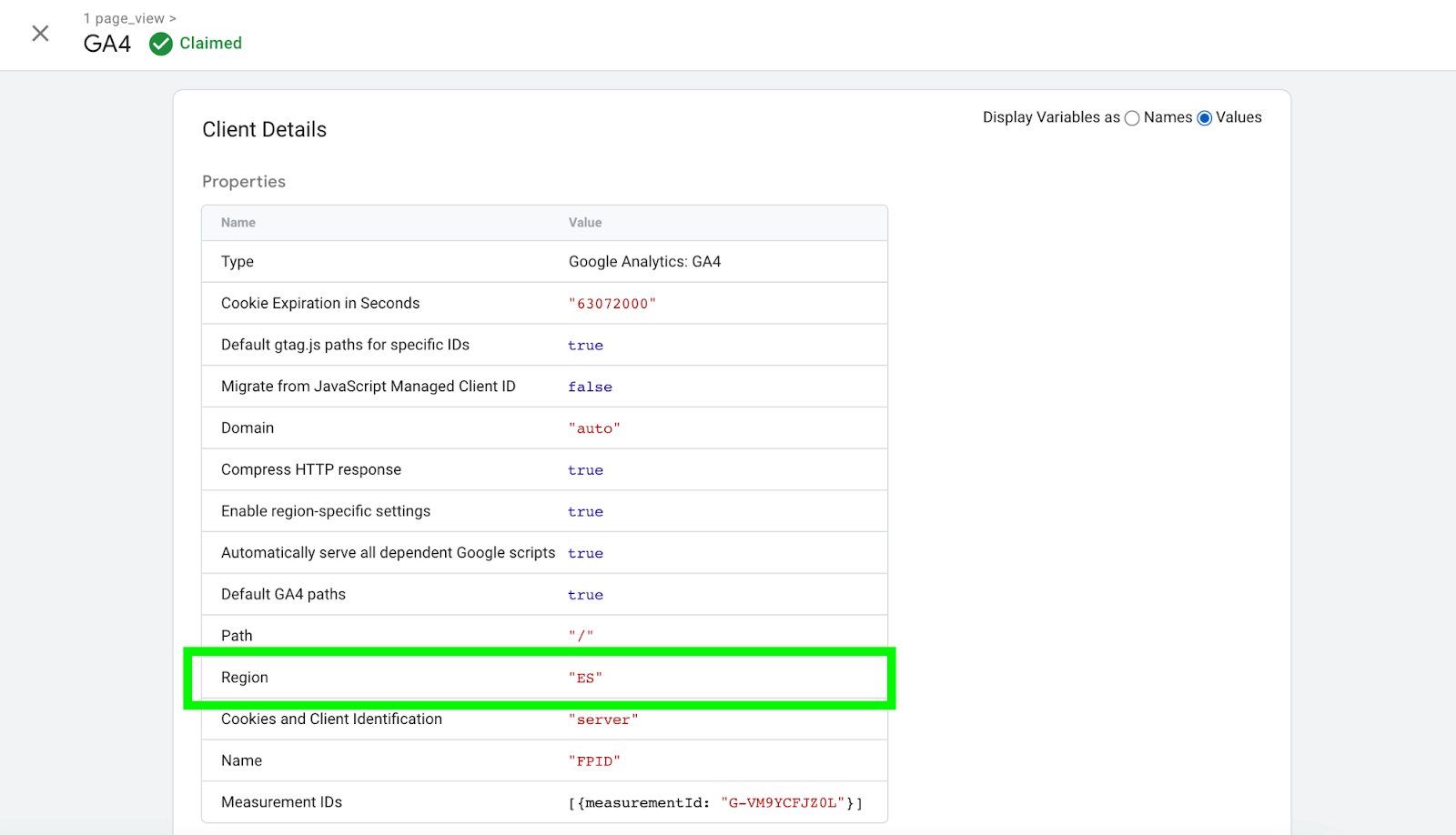Click the Domain row label

click(x=248, y=428)
